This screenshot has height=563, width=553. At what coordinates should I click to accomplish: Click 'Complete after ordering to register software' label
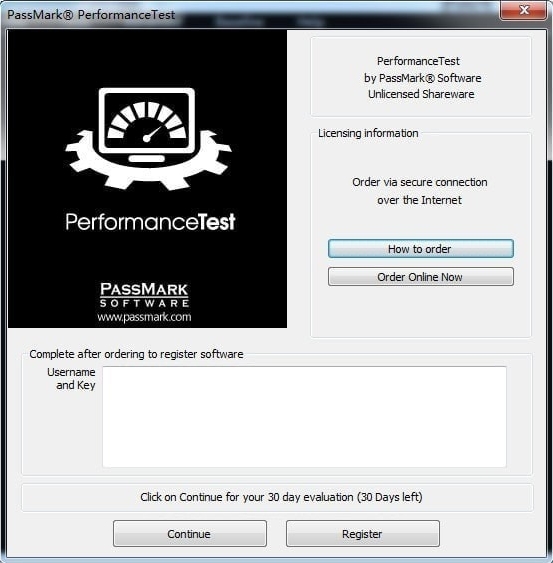pyautogui.click(x=136, y=354)
